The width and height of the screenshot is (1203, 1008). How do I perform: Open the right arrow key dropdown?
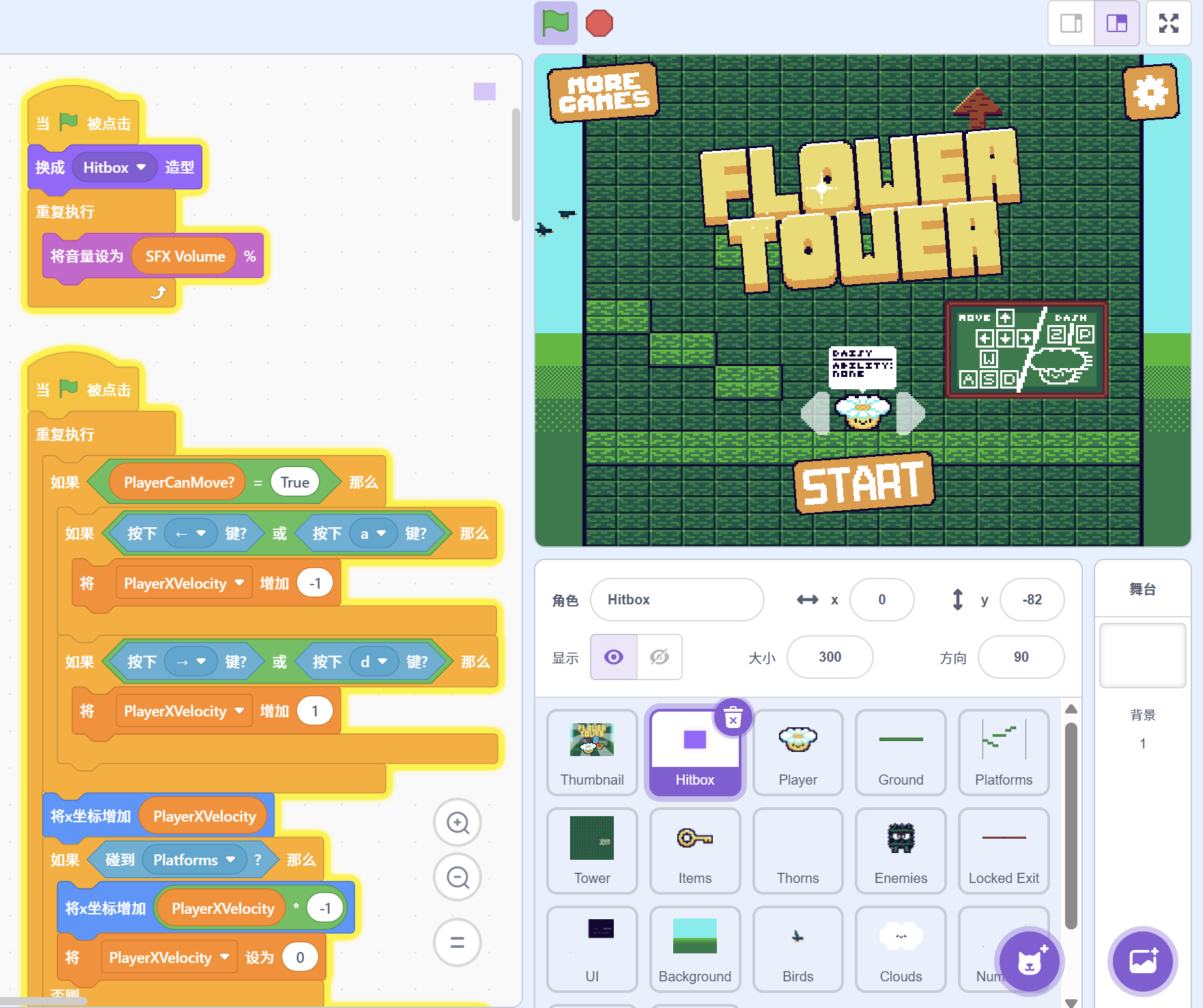point(191,662)
